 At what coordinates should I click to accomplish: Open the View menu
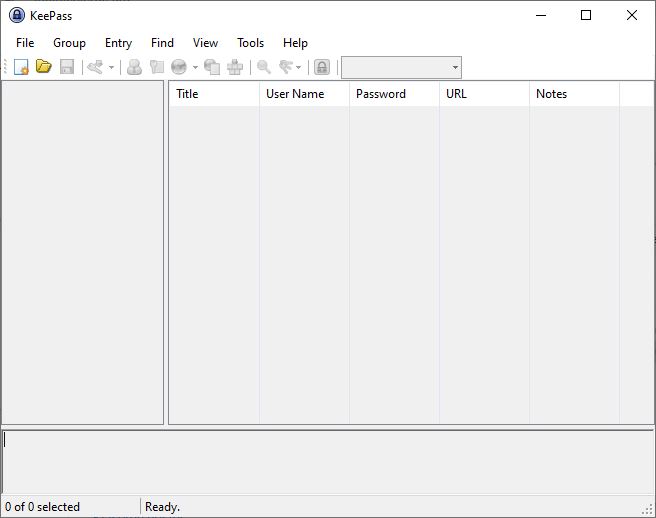pyautogui.click(x=205, y=43)
